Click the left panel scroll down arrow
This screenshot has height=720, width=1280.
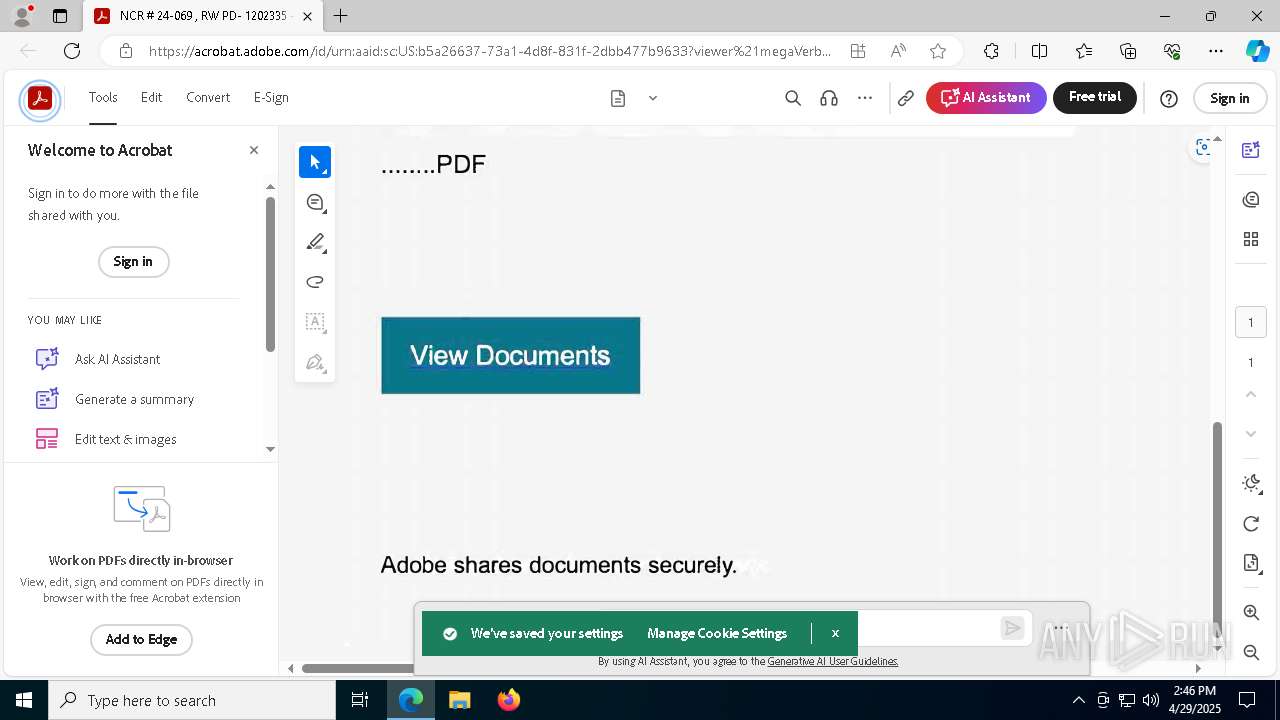coord(270,449)
